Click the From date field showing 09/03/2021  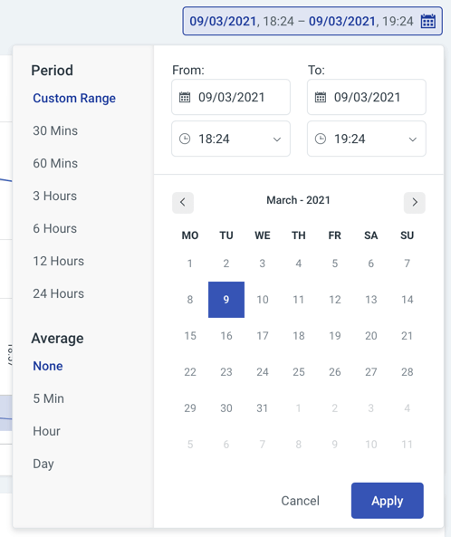coord(231,97)
